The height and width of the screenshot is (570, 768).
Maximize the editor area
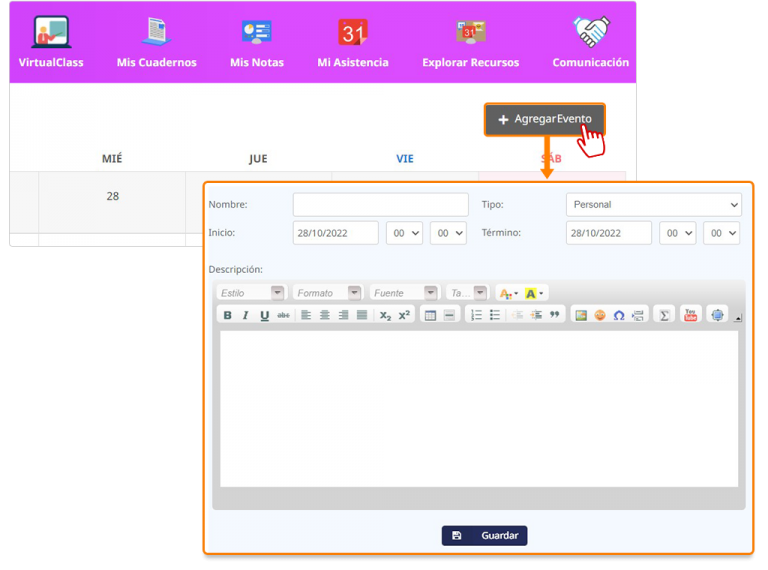pyautogui.click(x=717, y=315)
